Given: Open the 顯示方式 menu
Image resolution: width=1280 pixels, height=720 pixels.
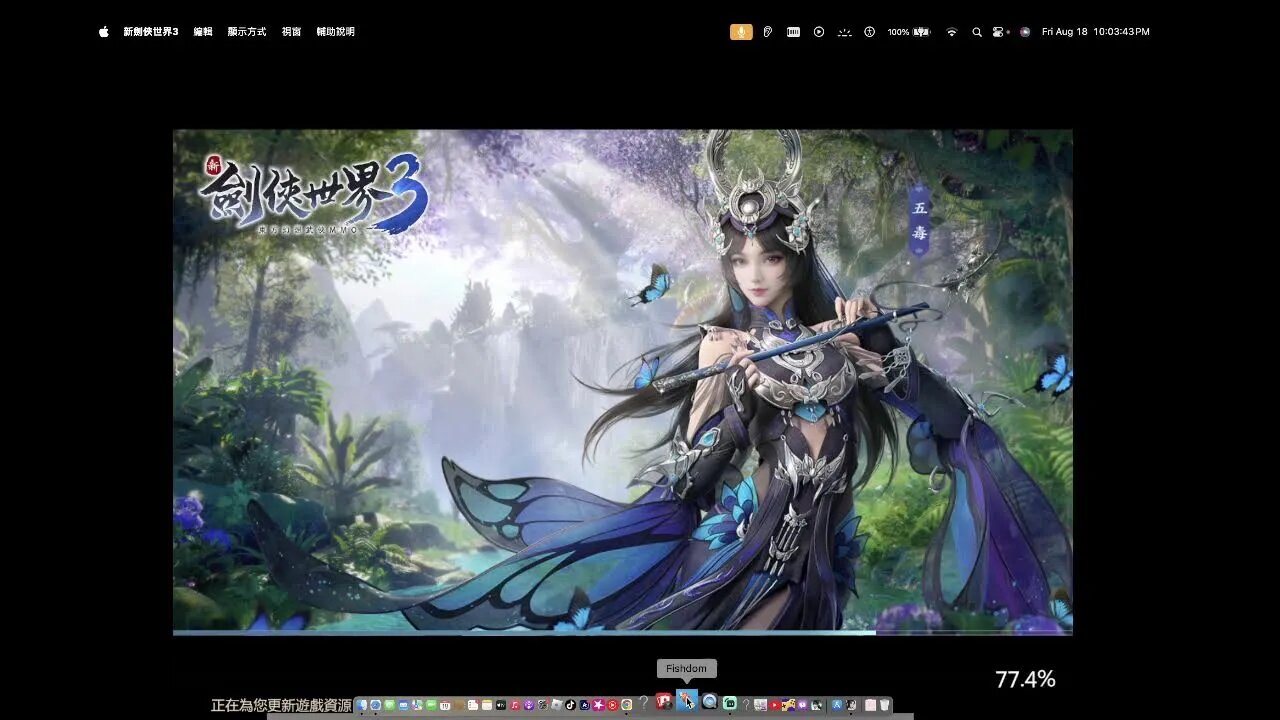Looking at the screenshot, I should [247, 32].
